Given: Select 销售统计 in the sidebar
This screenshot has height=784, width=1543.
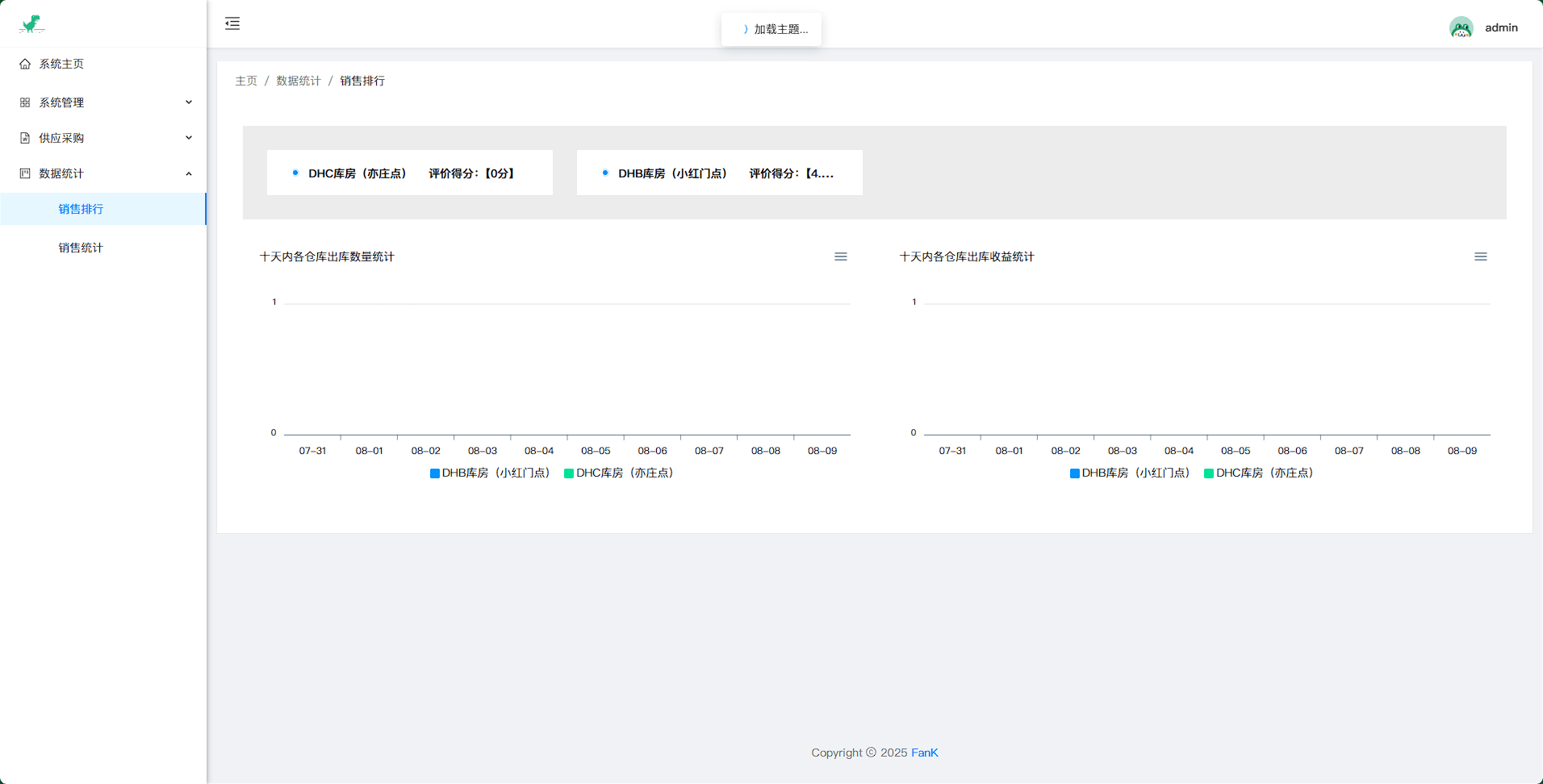Looking at the screenshot, I should coord(103,248).
